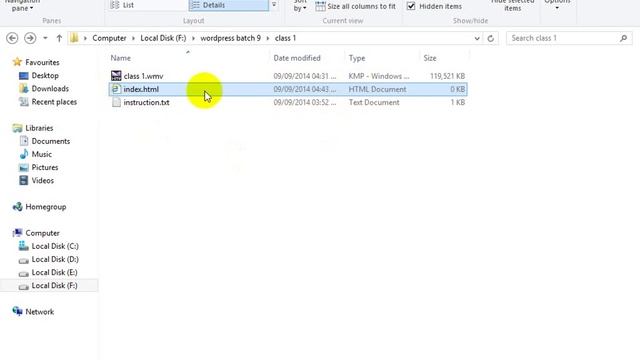Screen dimensions: 640x360
Task: Select the index.html file icon
Action: [x=116, y=89]
